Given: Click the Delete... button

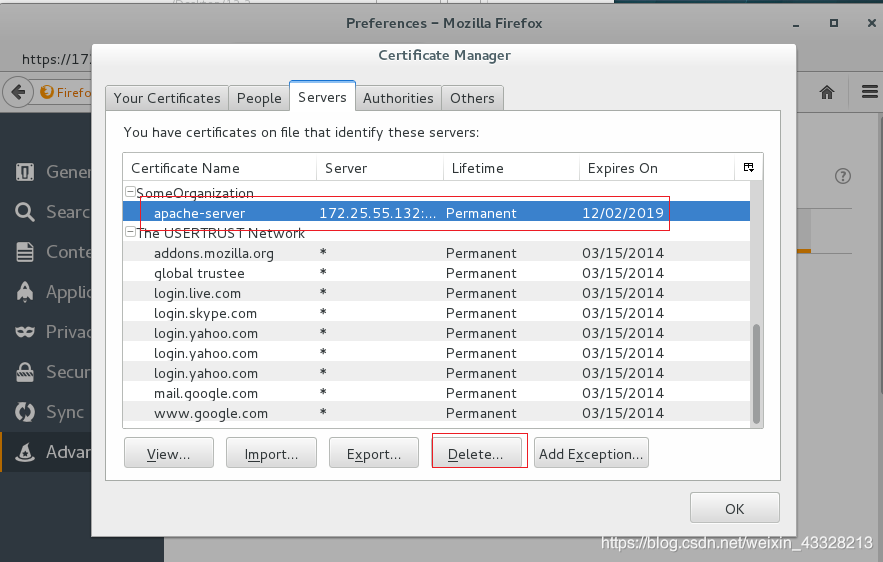Looking at the screenshot, I should tap(476, 453).
